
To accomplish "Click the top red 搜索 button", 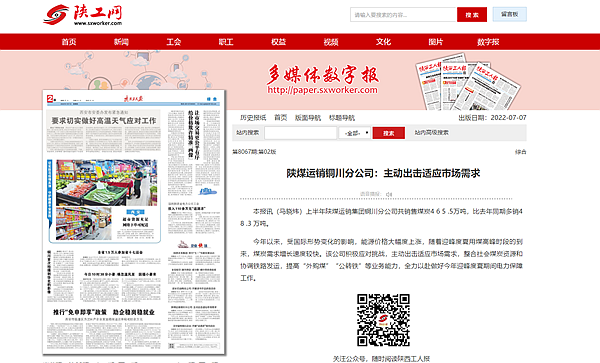I will pyautogui.click(x=472, y=15).
